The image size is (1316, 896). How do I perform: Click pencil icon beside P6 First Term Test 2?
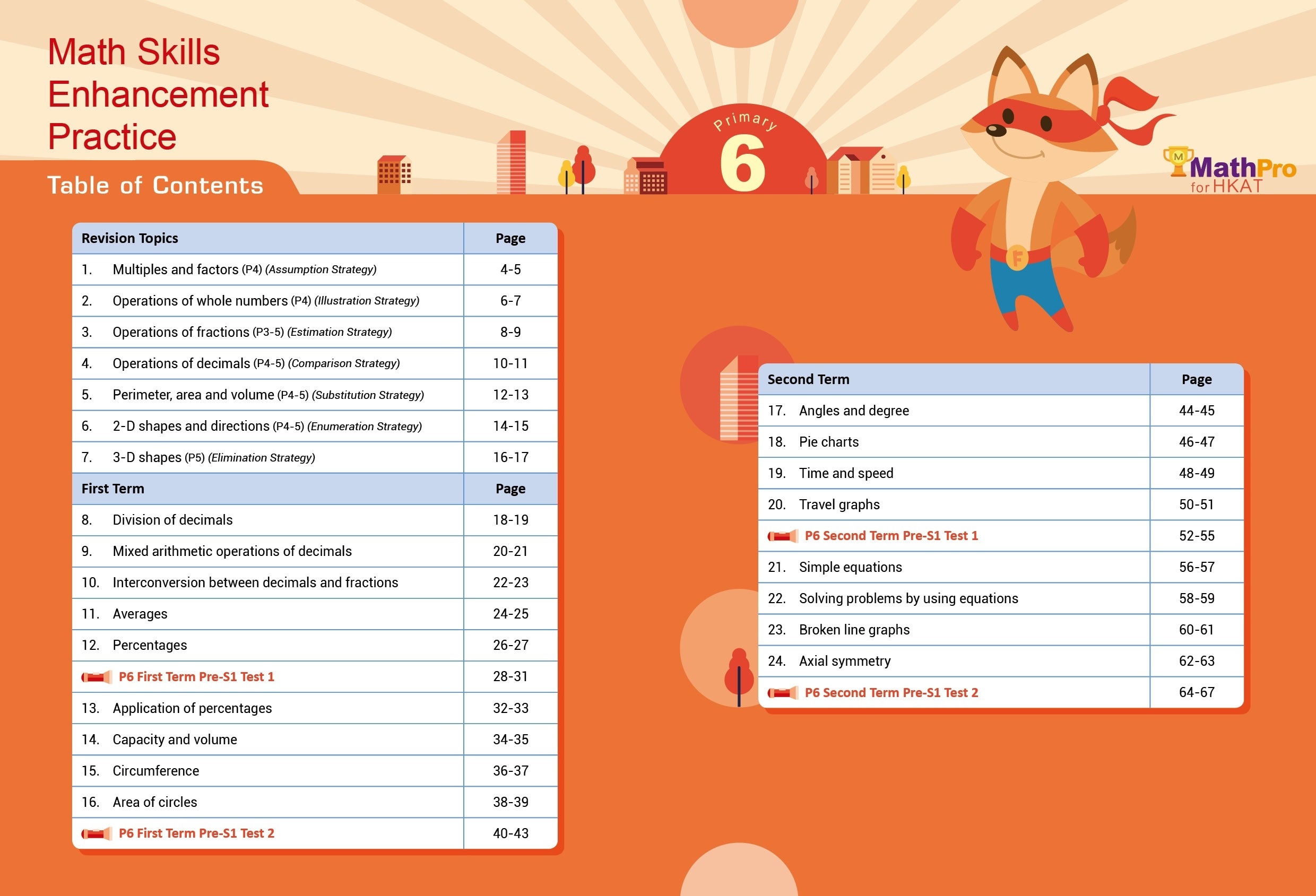97,834
